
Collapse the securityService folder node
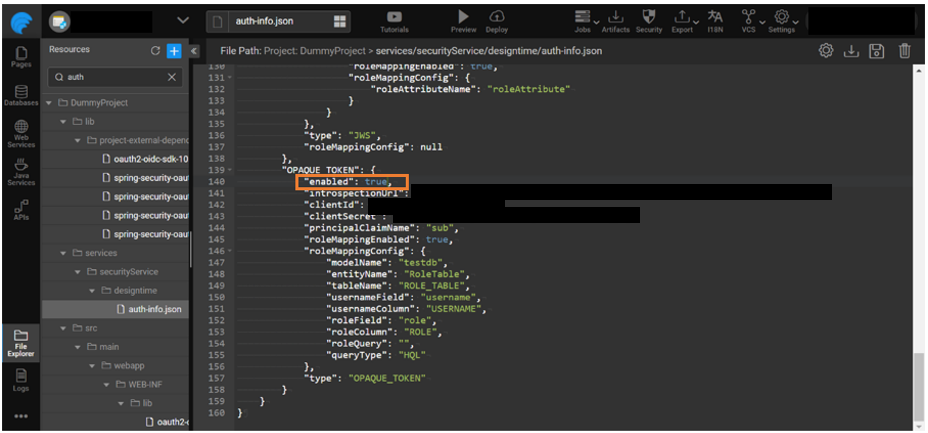point(78,272)
